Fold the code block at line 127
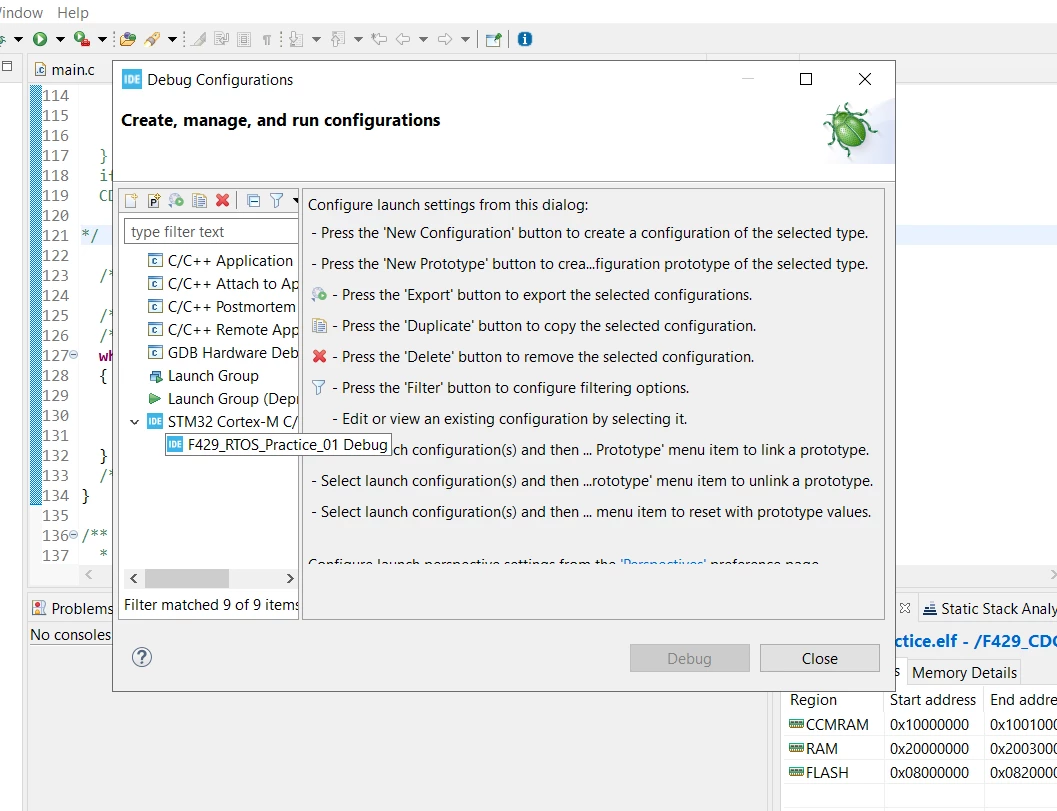The width and height of the screenshot is (1057, 811). (73, 355)
